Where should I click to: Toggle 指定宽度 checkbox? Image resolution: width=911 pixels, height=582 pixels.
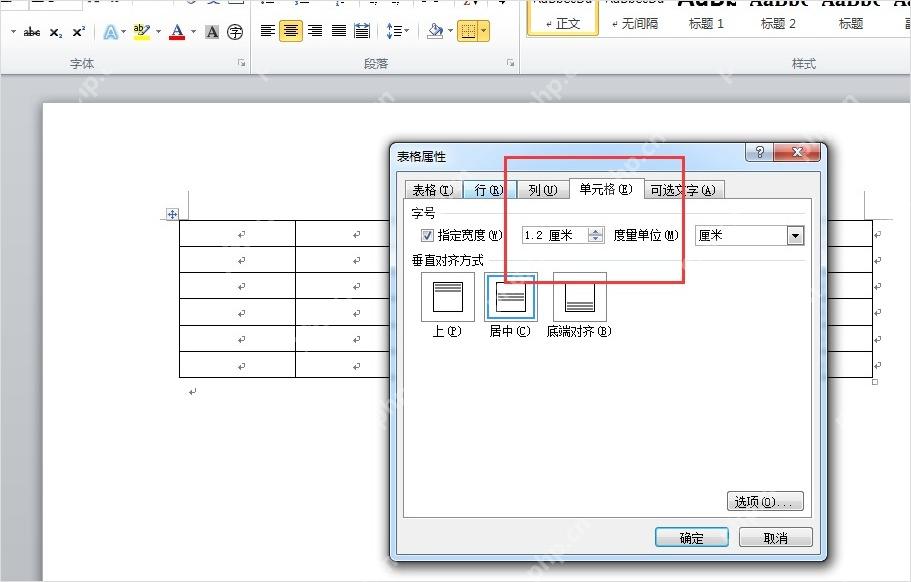point(427,235)
